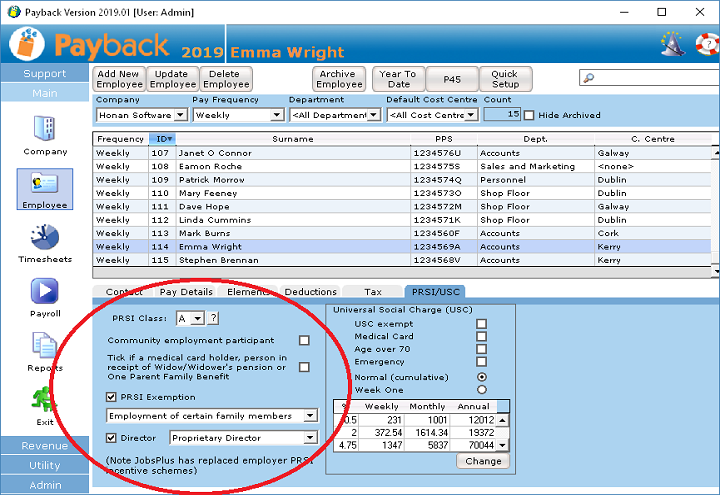This screenshot has width=720, height=495.
Task: Select the Employee sidebar icon
Action: point(45,184)
